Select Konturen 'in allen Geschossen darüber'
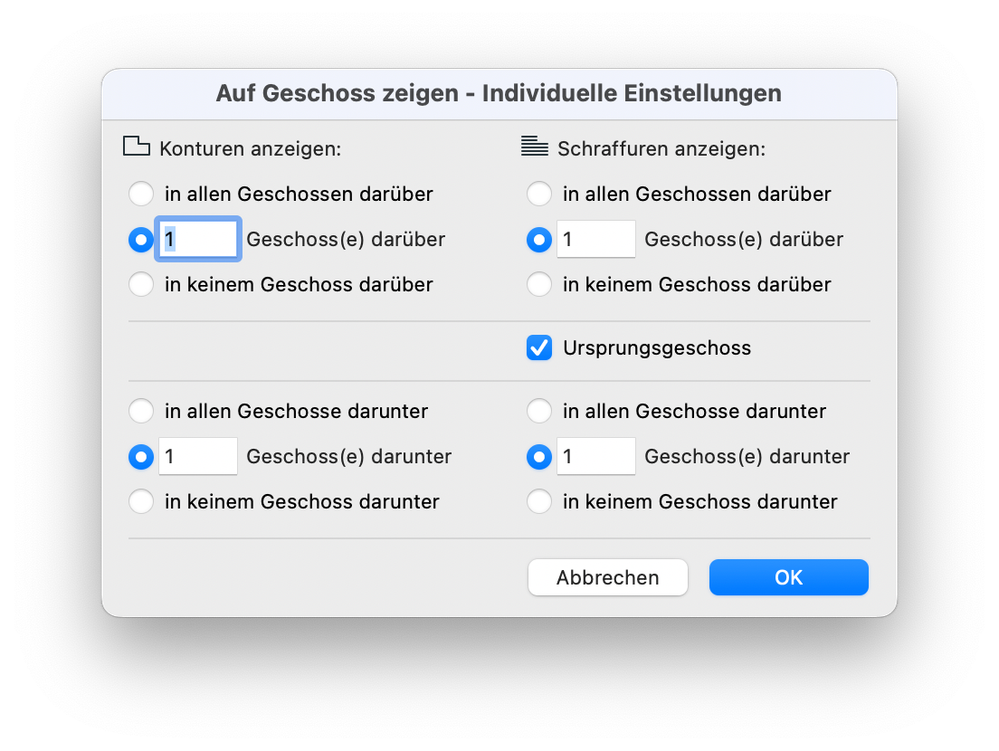This screenshot has height=751, width=999. pos(141,194)
